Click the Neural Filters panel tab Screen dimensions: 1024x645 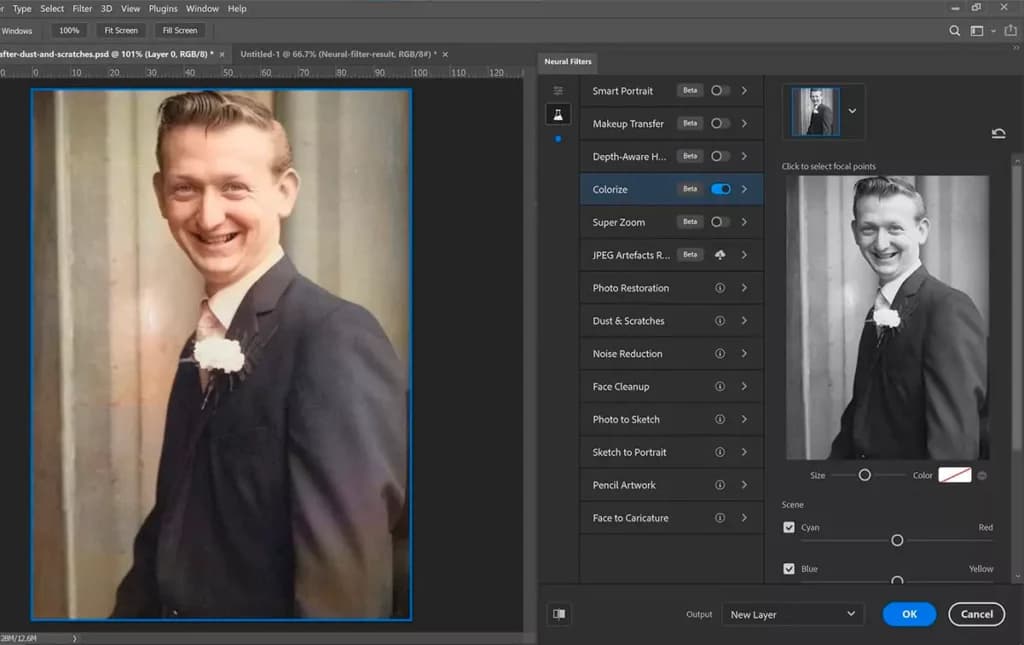tap(568, 61)
